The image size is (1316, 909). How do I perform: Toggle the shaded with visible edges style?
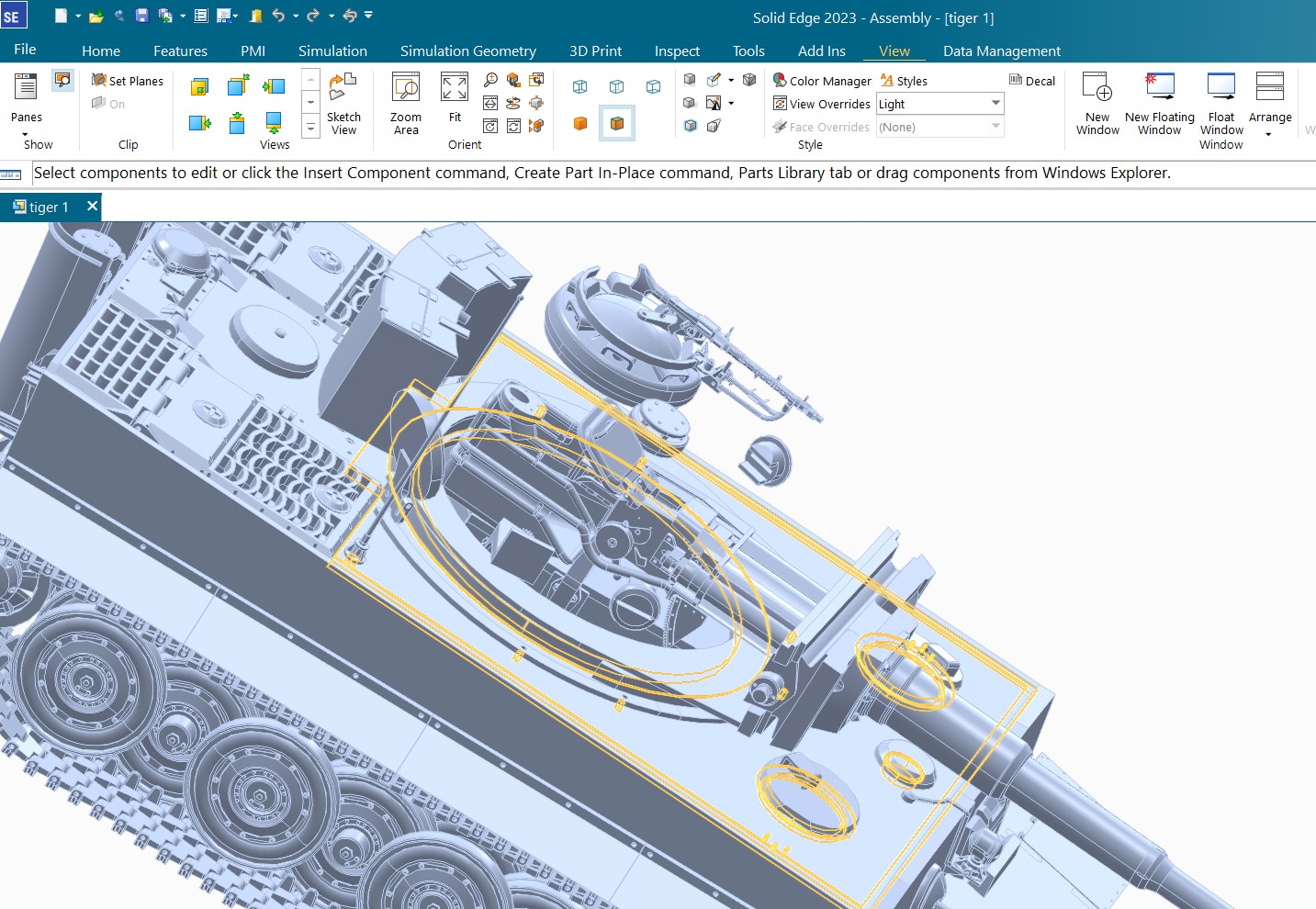pyautogui.click(x=617, y=123)
